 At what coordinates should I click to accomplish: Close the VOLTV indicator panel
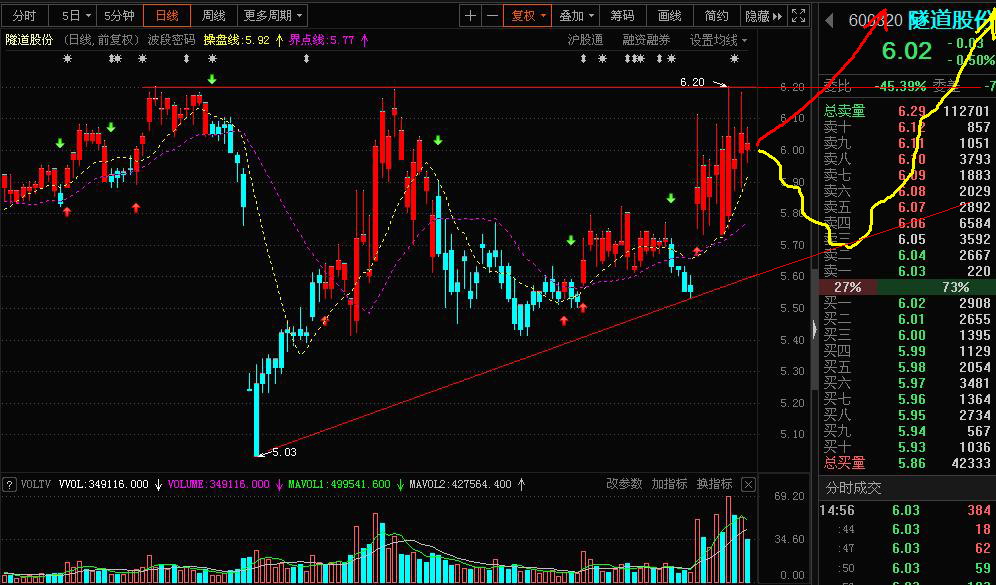[748, 485]
